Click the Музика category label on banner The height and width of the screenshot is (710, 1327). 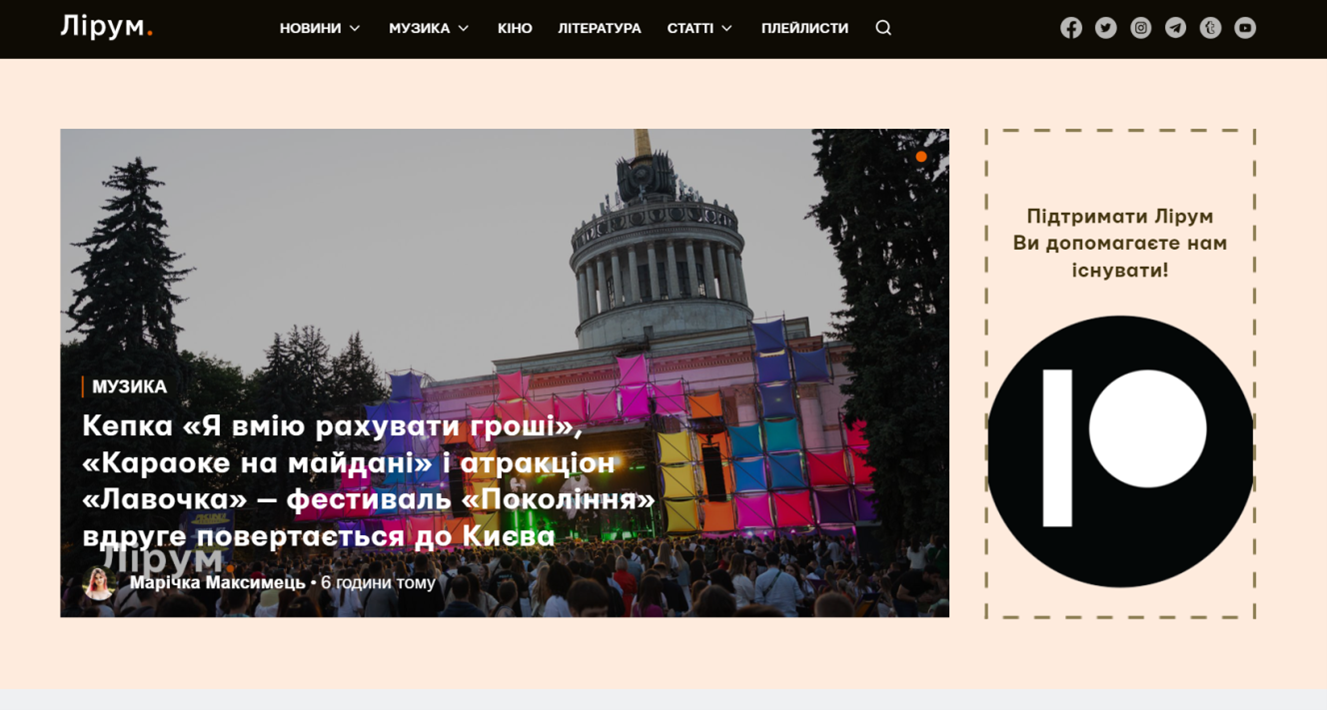click(x=129, y=387)
